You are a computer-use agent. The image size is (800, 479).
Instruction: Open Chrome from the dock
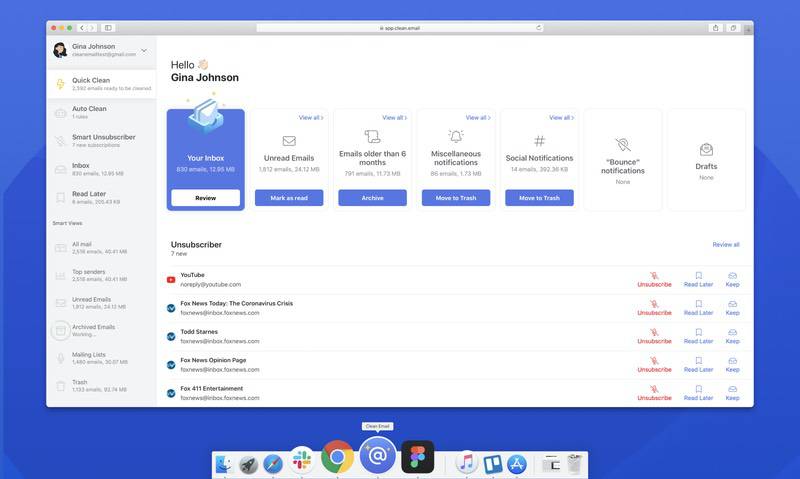coord(337,457)
